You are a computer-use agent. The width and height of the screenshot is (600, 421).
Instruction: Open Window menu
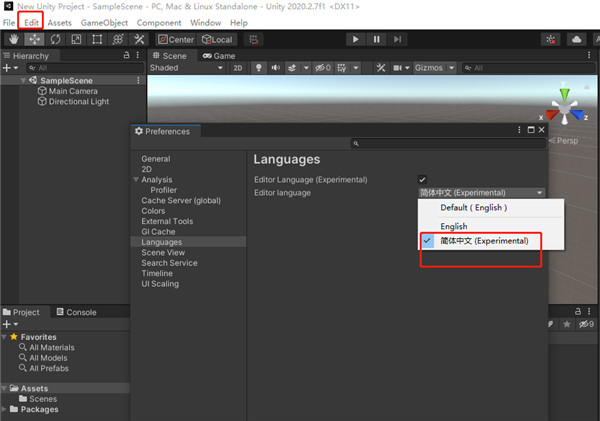tap(205, 23)
